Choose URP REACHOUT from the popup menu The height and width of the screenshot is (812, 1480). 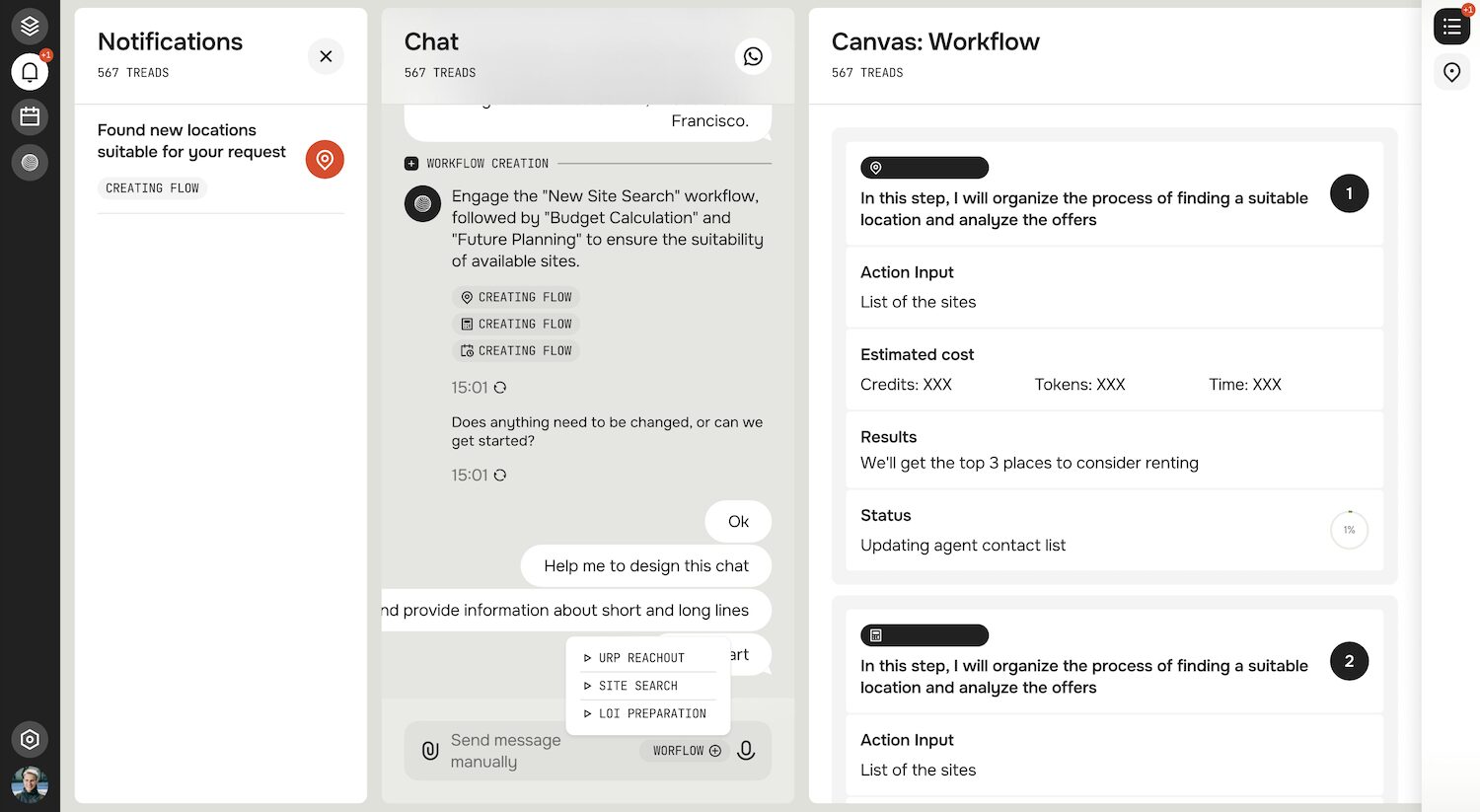(x=640, y=657)
